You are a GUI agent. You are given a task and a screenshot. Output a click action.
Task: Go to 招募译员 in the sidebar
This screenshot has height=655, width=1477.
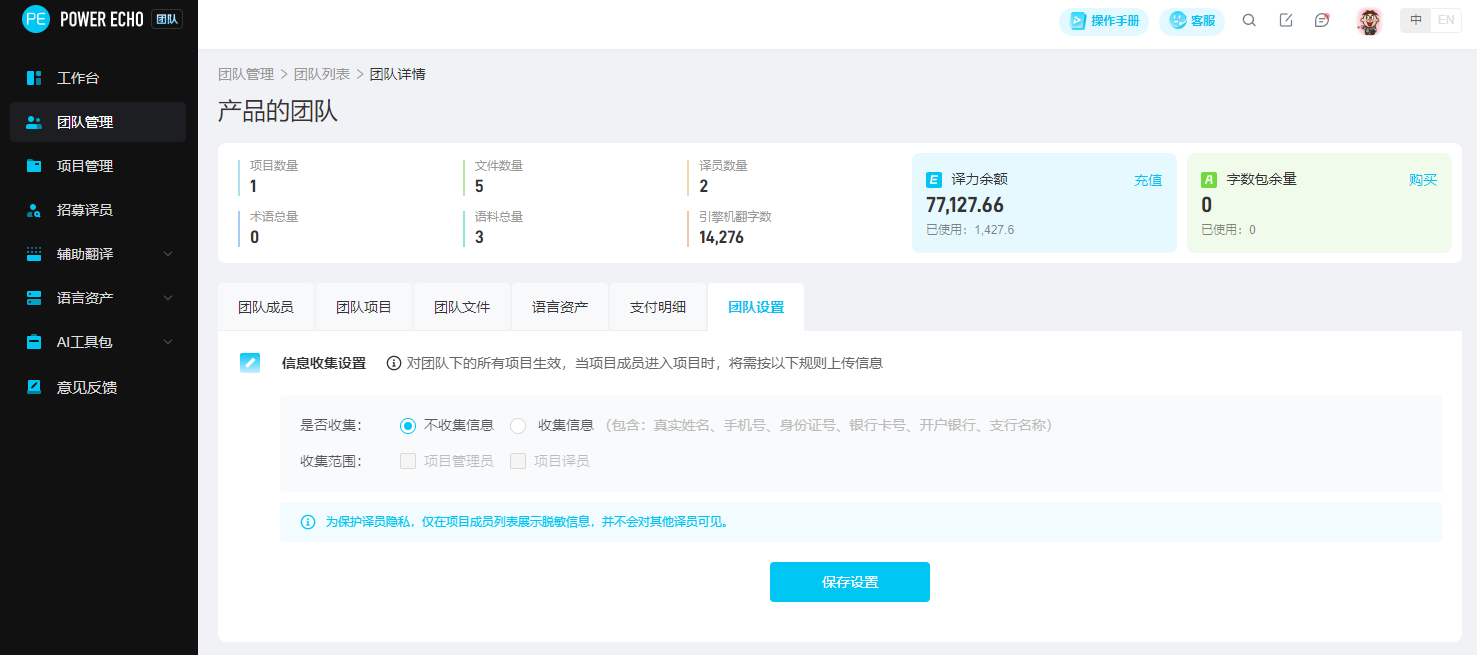tap(85, 210)
